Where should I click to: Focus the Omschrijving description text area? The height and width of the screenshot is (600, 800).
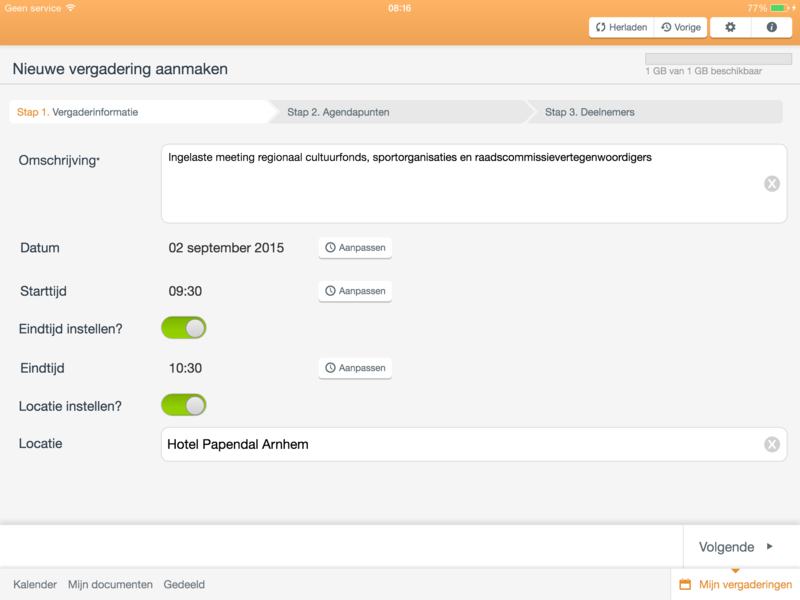(x=474, y=184)
